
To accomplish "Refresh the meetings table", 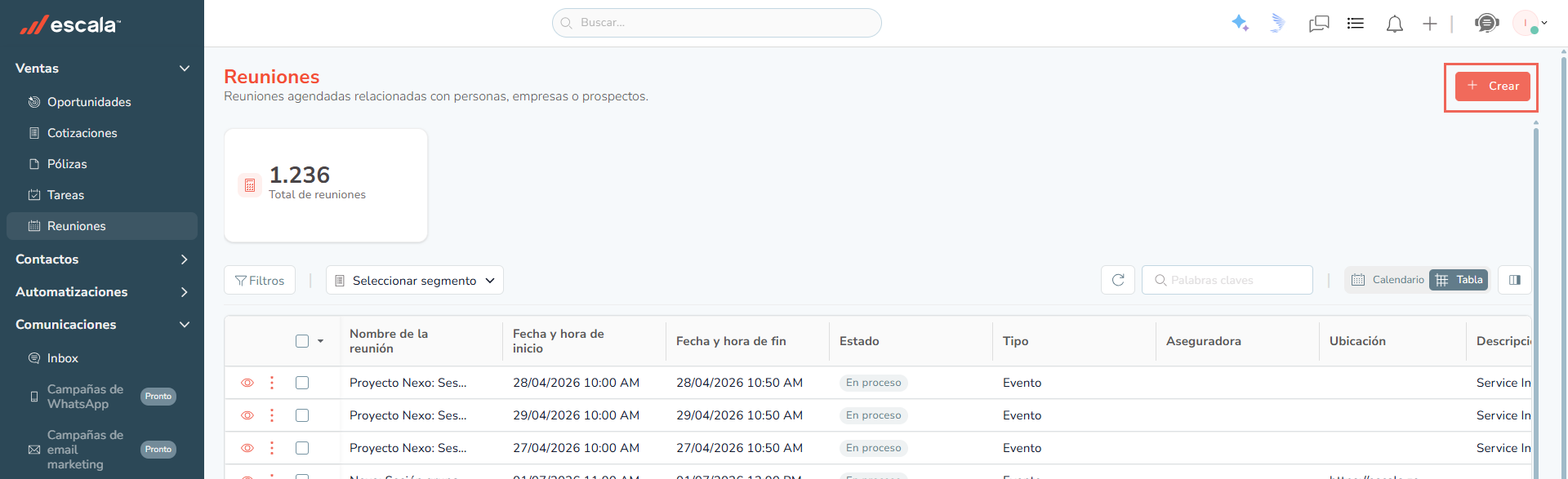I will [1118, 280].
